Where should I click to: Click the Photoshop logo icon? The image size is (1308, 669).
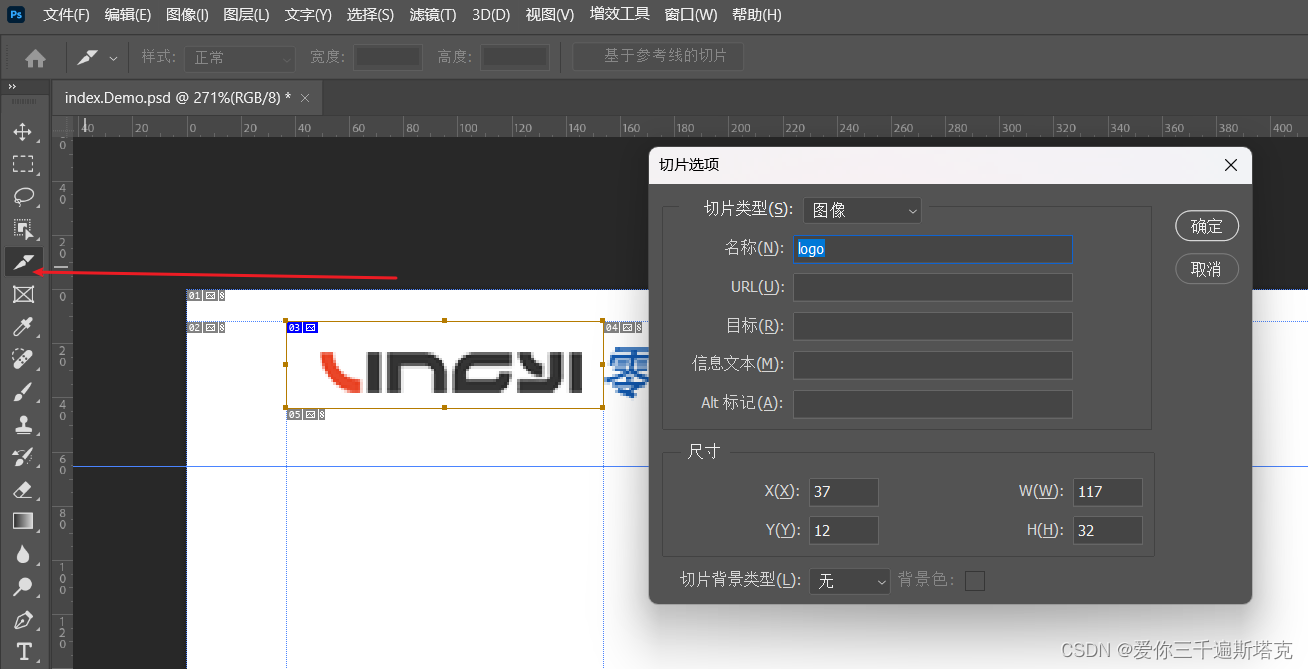16,15
